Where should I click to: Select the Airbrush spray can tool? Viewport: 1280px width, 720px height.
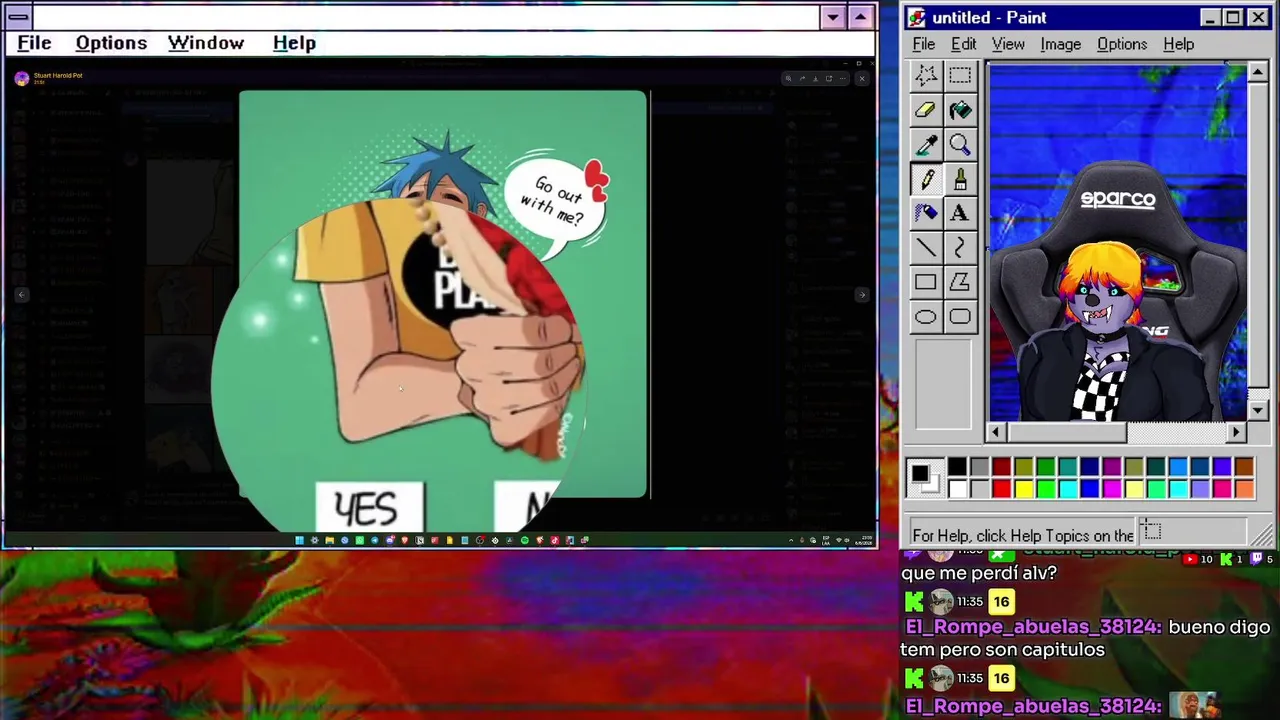click(x=926, y=213)
